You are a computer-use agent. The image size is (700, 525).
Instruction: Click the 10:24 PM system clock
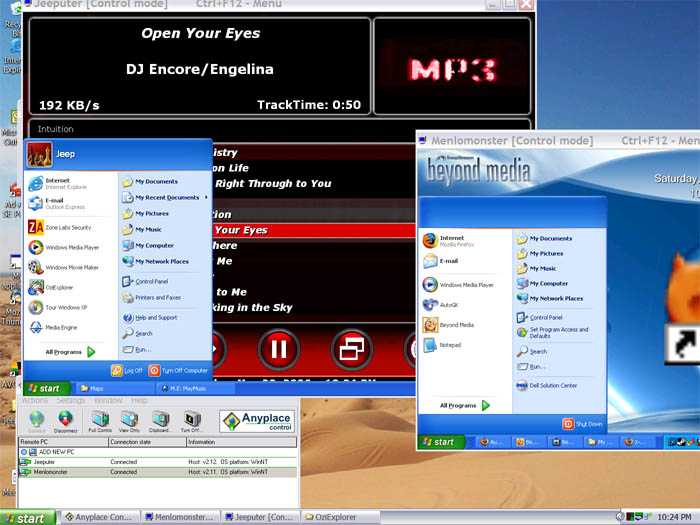(x=675, y=517)
